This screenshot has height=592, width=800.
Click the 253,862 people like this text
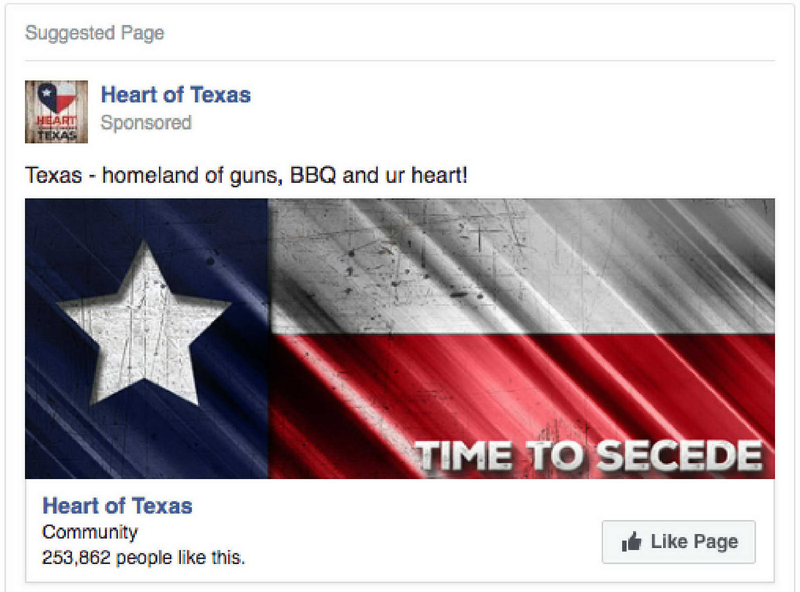tap(143, 558)
